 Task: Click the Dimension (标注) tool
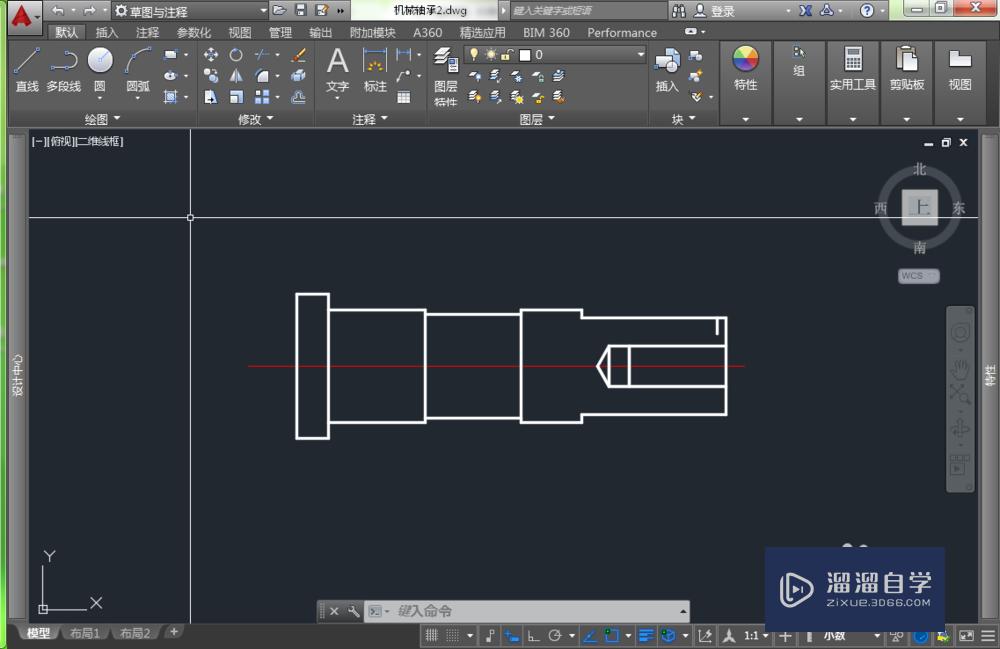tap(375, 68)
